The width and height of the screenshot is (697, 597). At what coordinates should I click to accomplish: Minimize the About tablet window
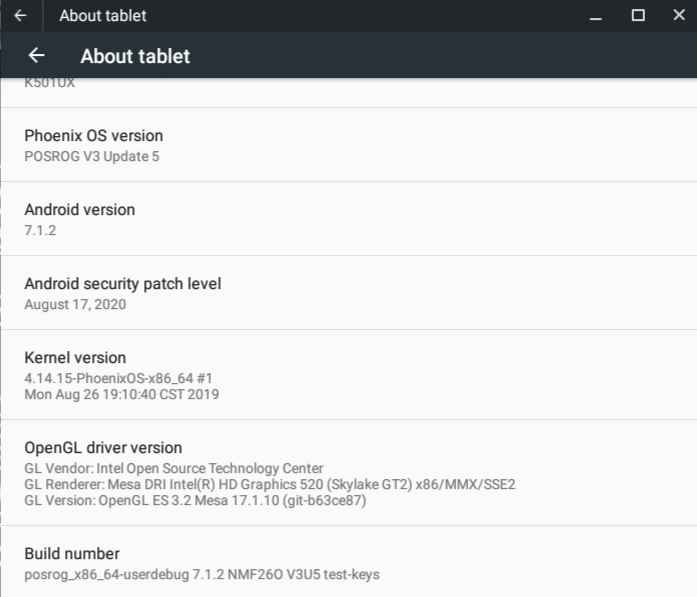(596, 16)
